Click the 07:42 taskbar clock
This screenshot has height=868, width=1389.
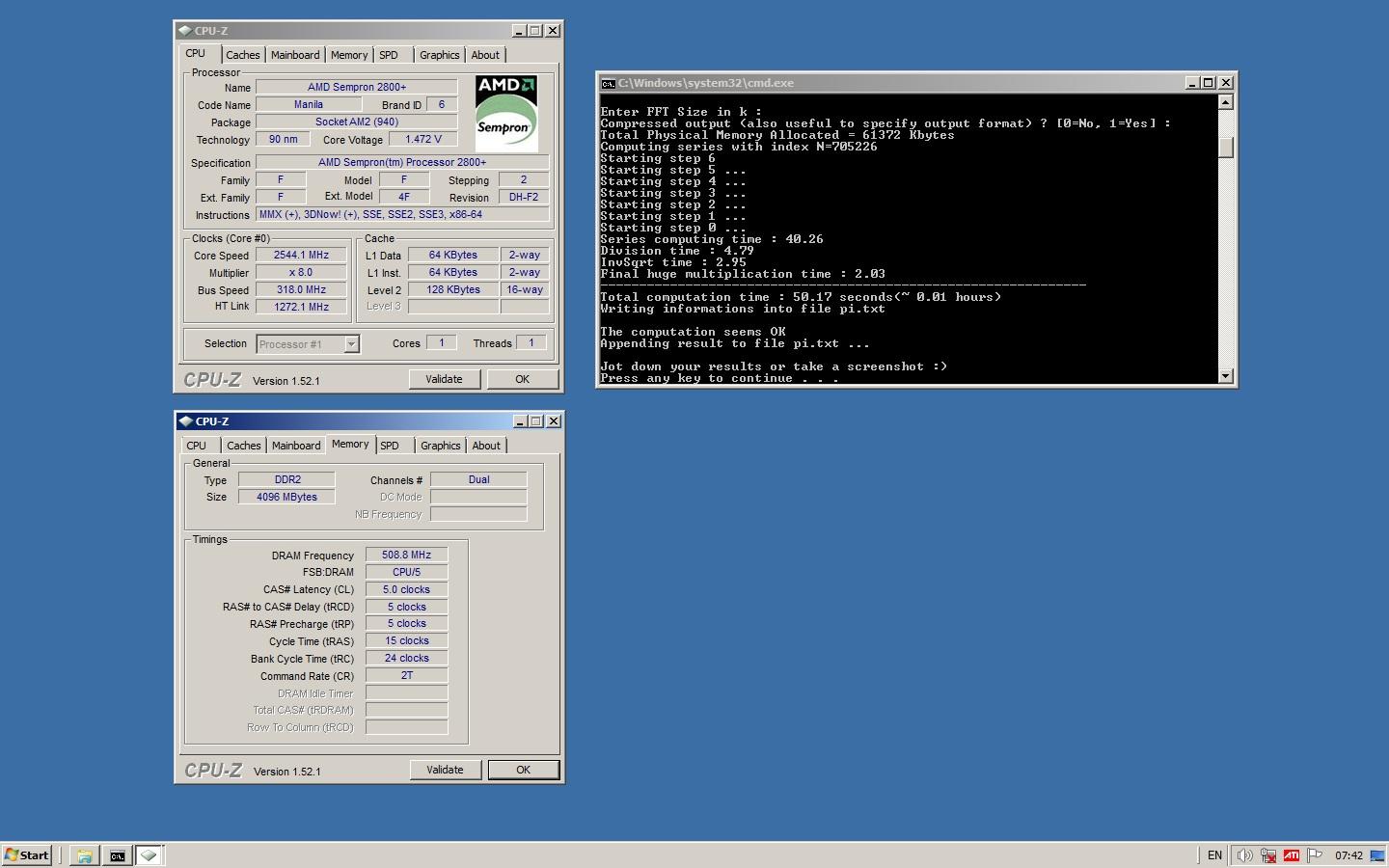[1348, 855]
